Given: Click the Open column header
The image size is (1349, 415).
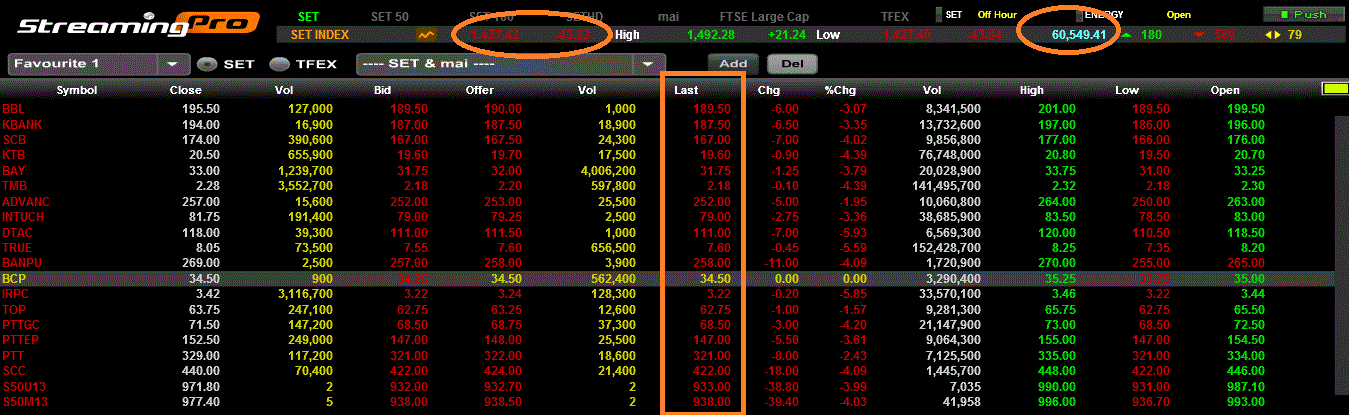Looking at the screenshot, I should (1225, 90).
